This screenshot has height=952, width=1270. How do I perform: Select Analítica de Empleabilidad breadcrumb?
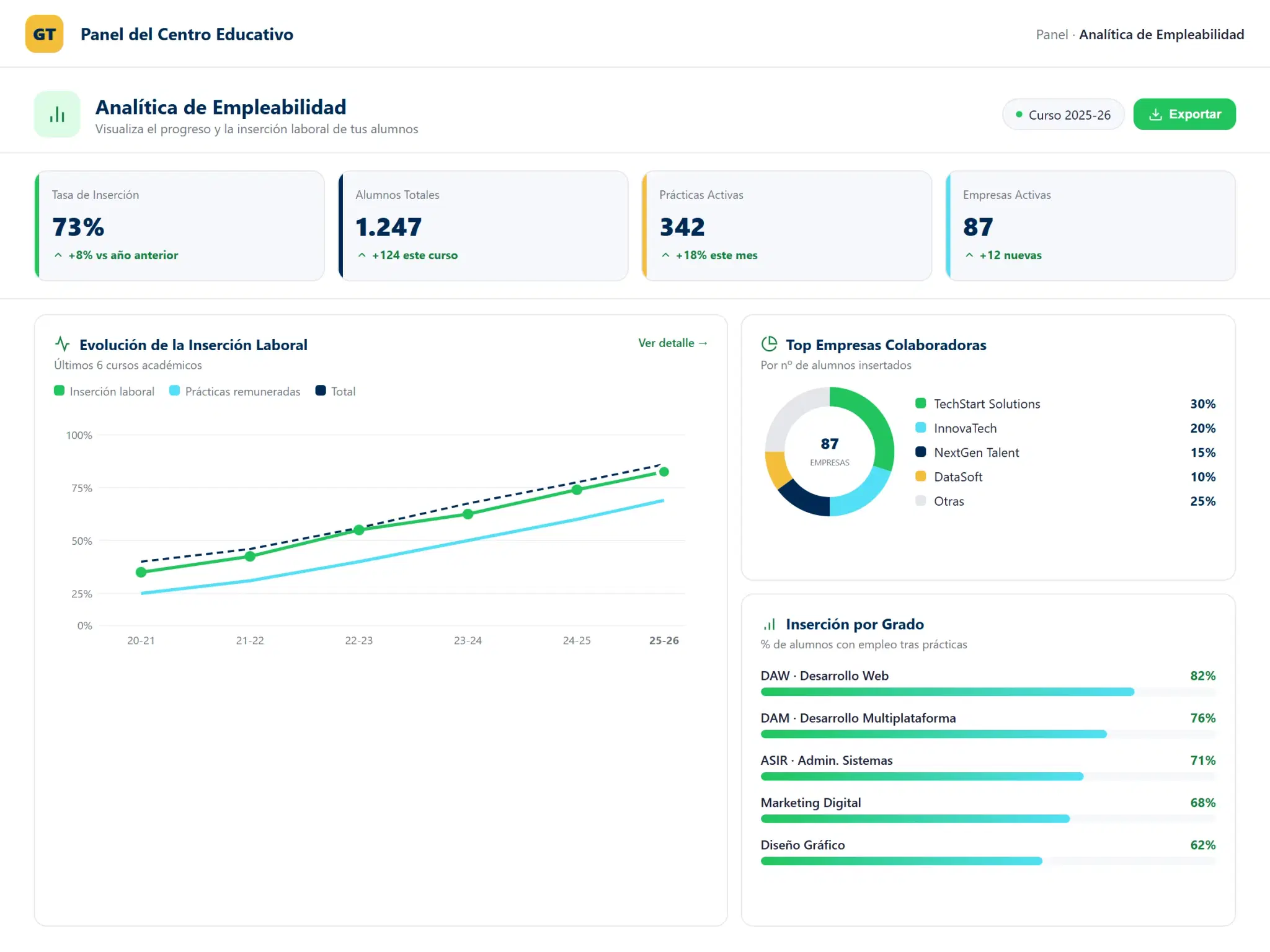pos(1161,35)
